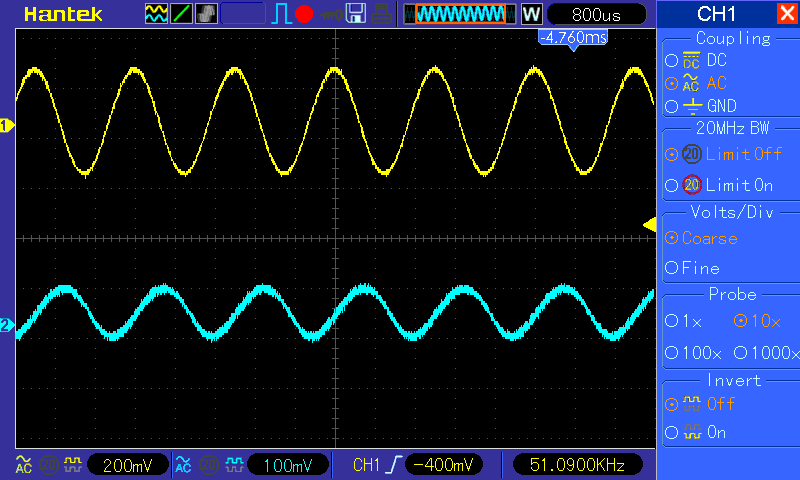Select Coarse Volts/Div option
Viewport: 800px width, 480px height.
coord(671,238)
